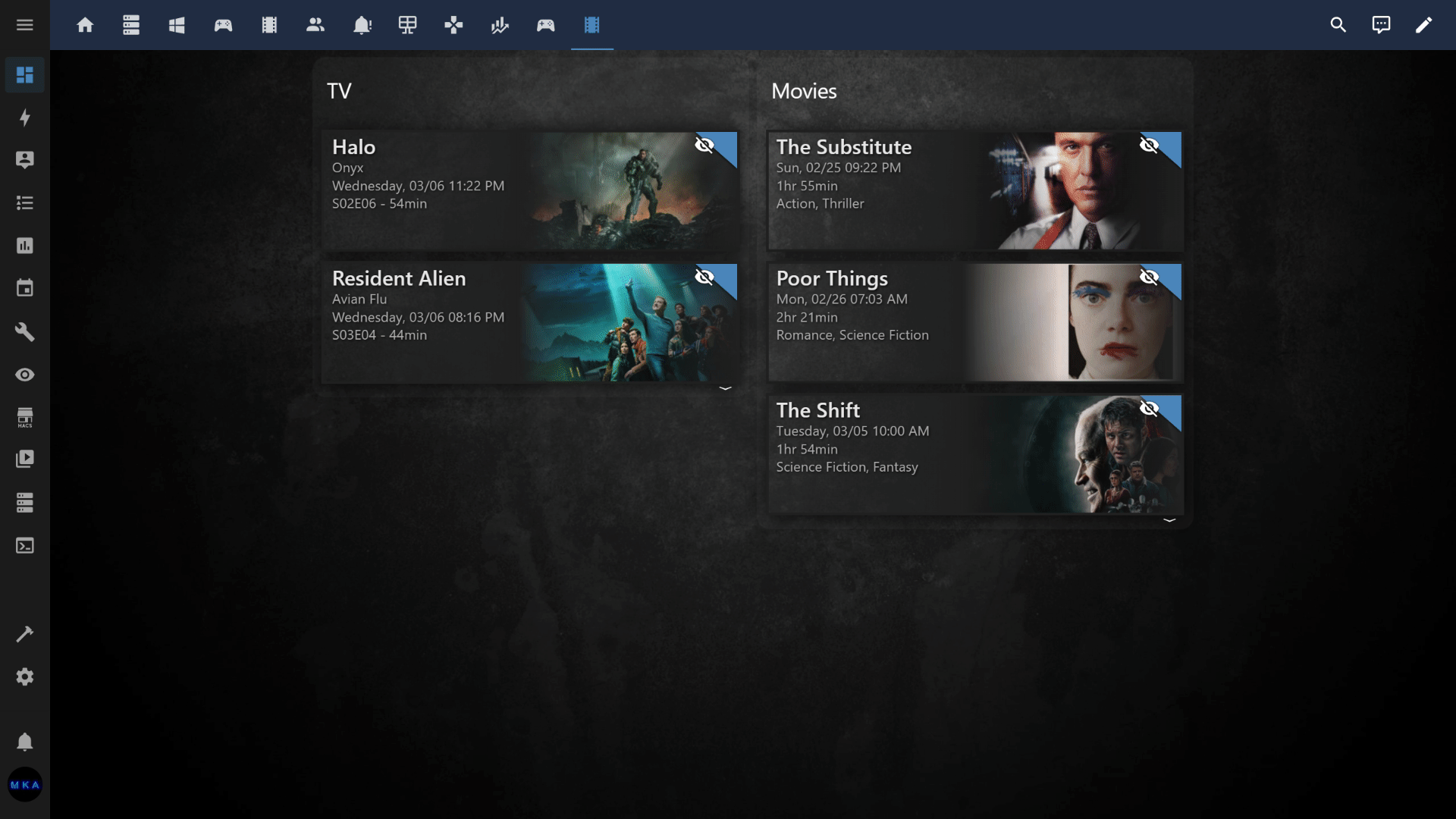Viewport: 1456px width, 819px height.
Task: Toggle watched flag on The Shift card
Action: click(x=1150, y=409)
